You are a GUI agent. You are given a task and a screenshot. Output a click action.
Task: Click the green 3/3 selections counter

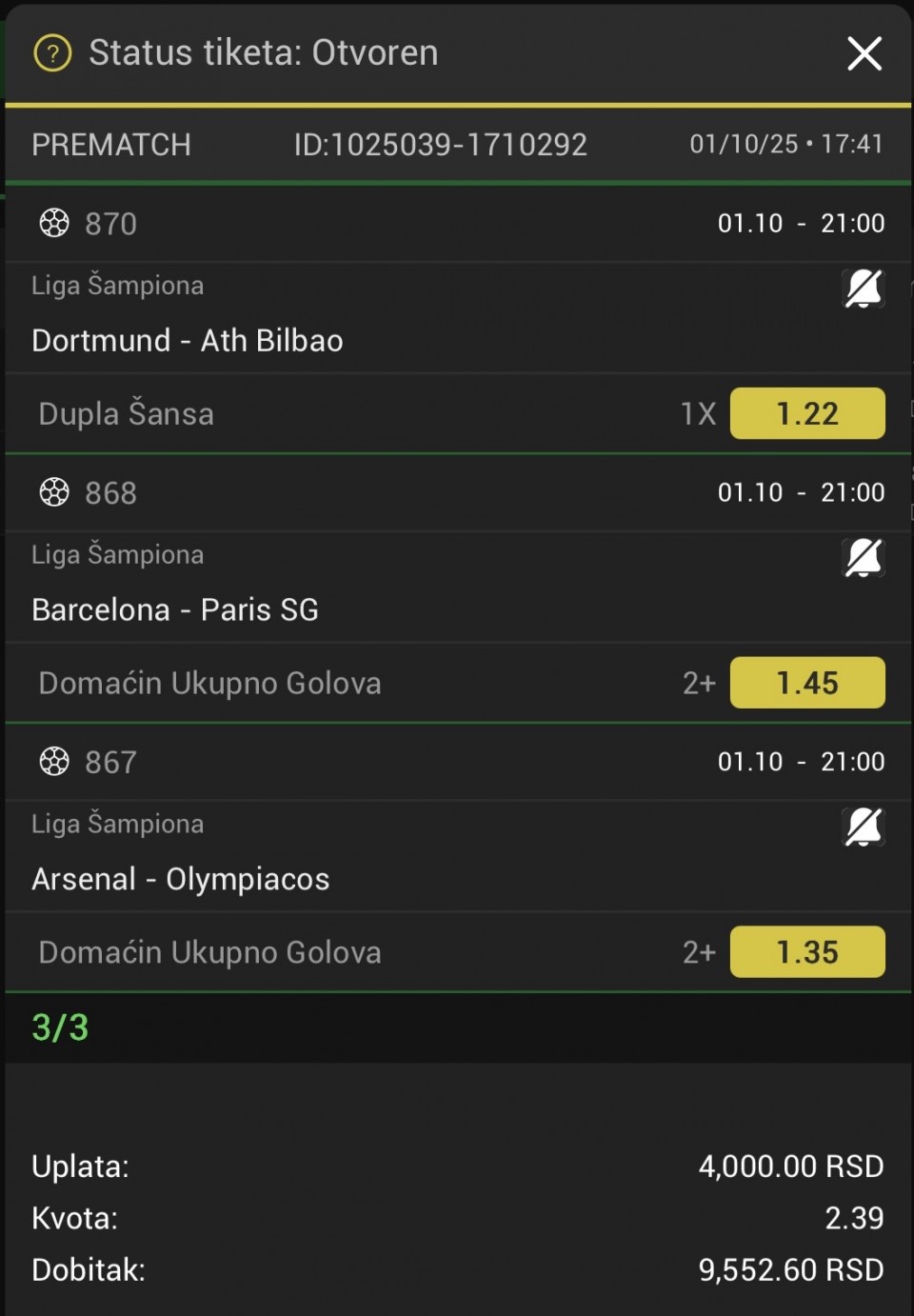click(60, 1027)
